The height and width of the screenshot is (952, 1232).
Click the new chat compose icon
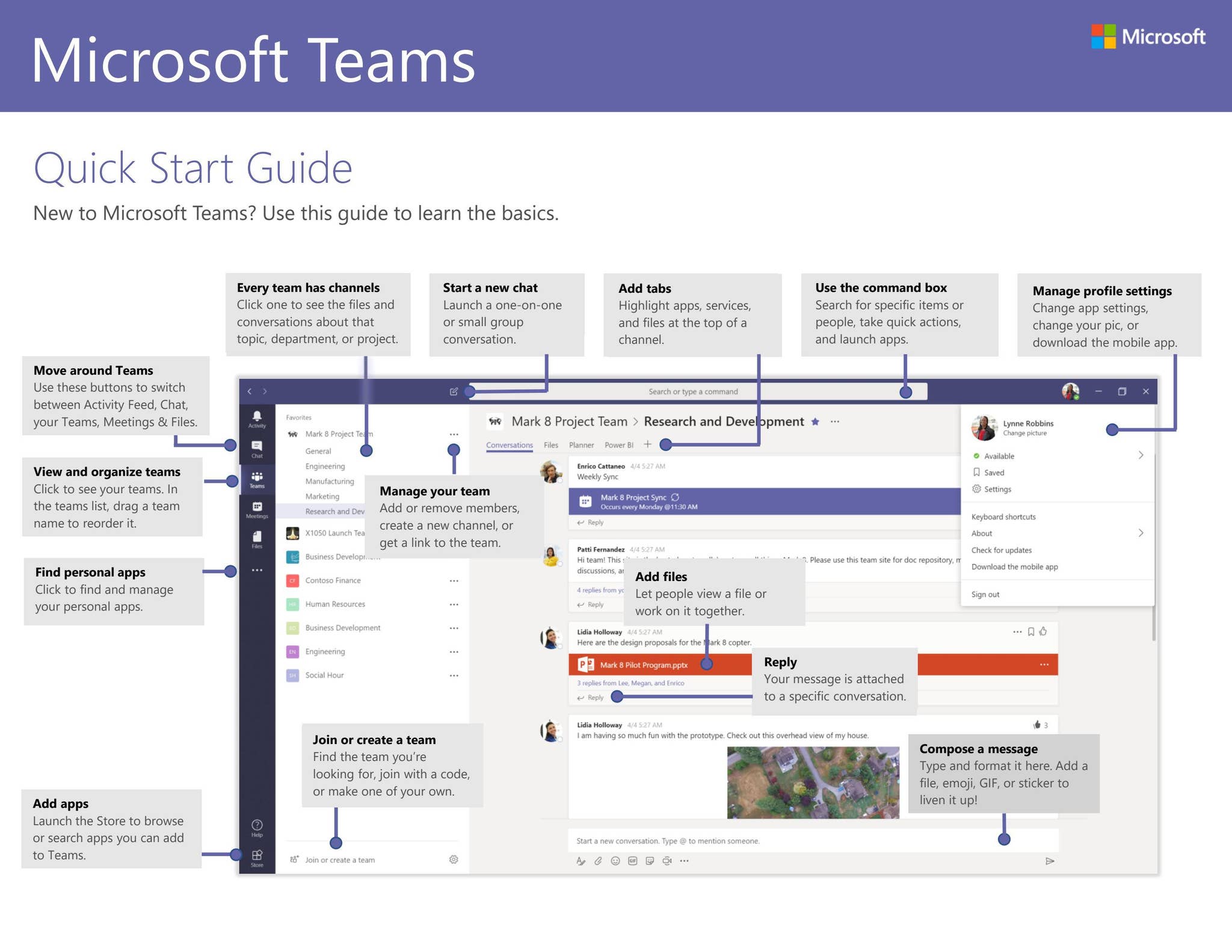454,392
